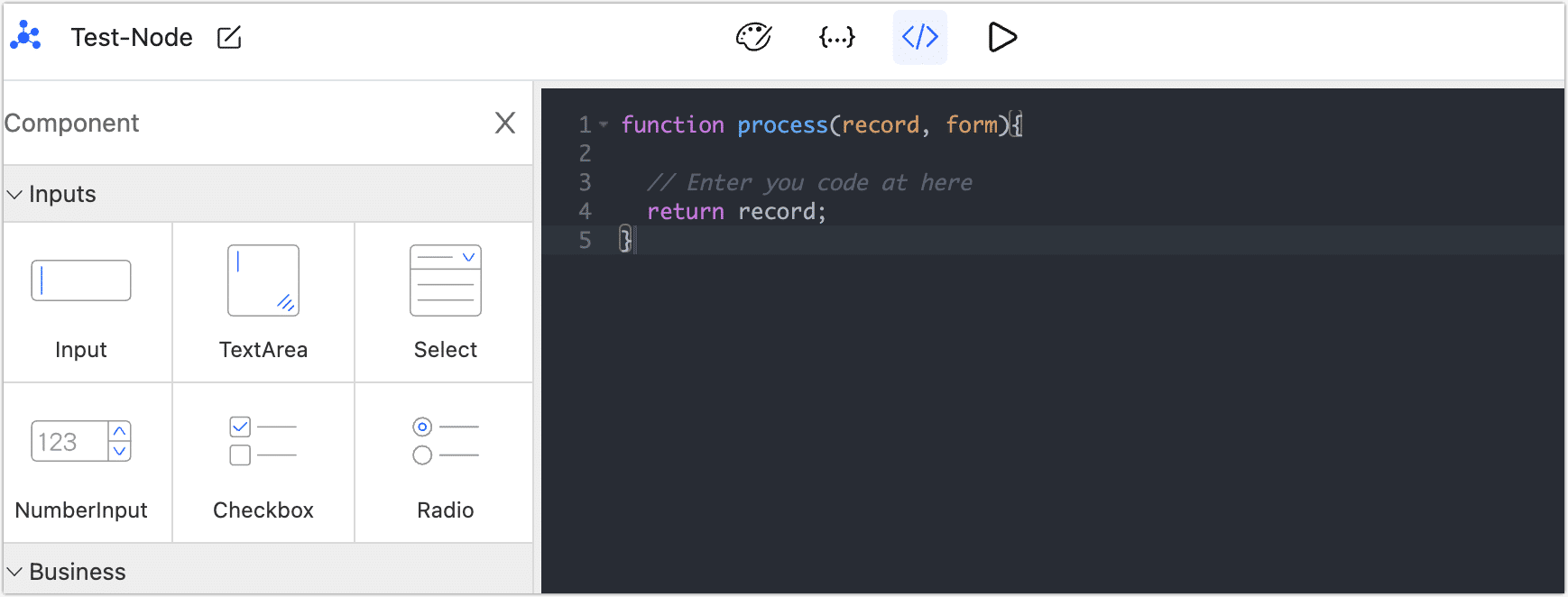1568x597 pixels.
Task: Open the JSON braces view icon
Action: click(x=836, y=37)
